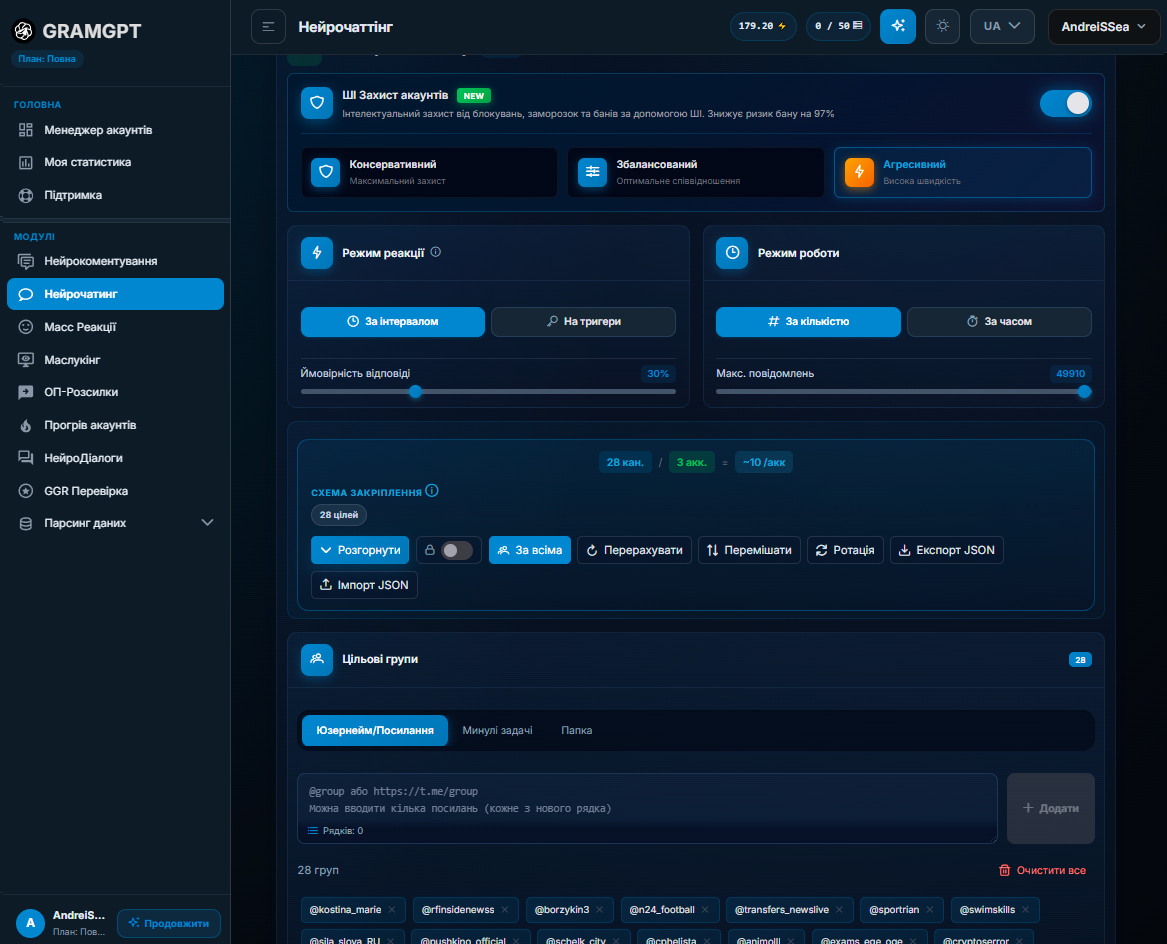Click the Експорт JSON button
Image resolution: width=1167 pixels, height=944 pixels.
947,550
